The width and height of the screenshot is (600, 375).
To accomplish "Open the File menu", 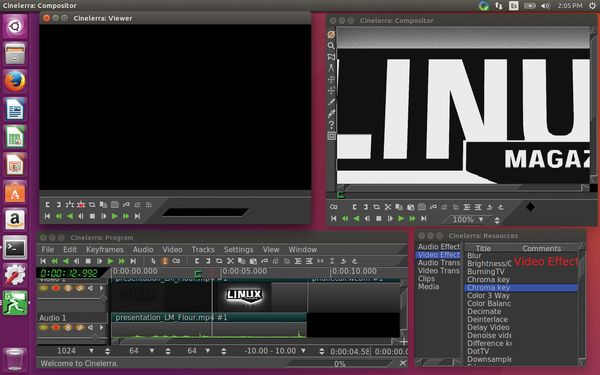I will click(x=47, y=249).
